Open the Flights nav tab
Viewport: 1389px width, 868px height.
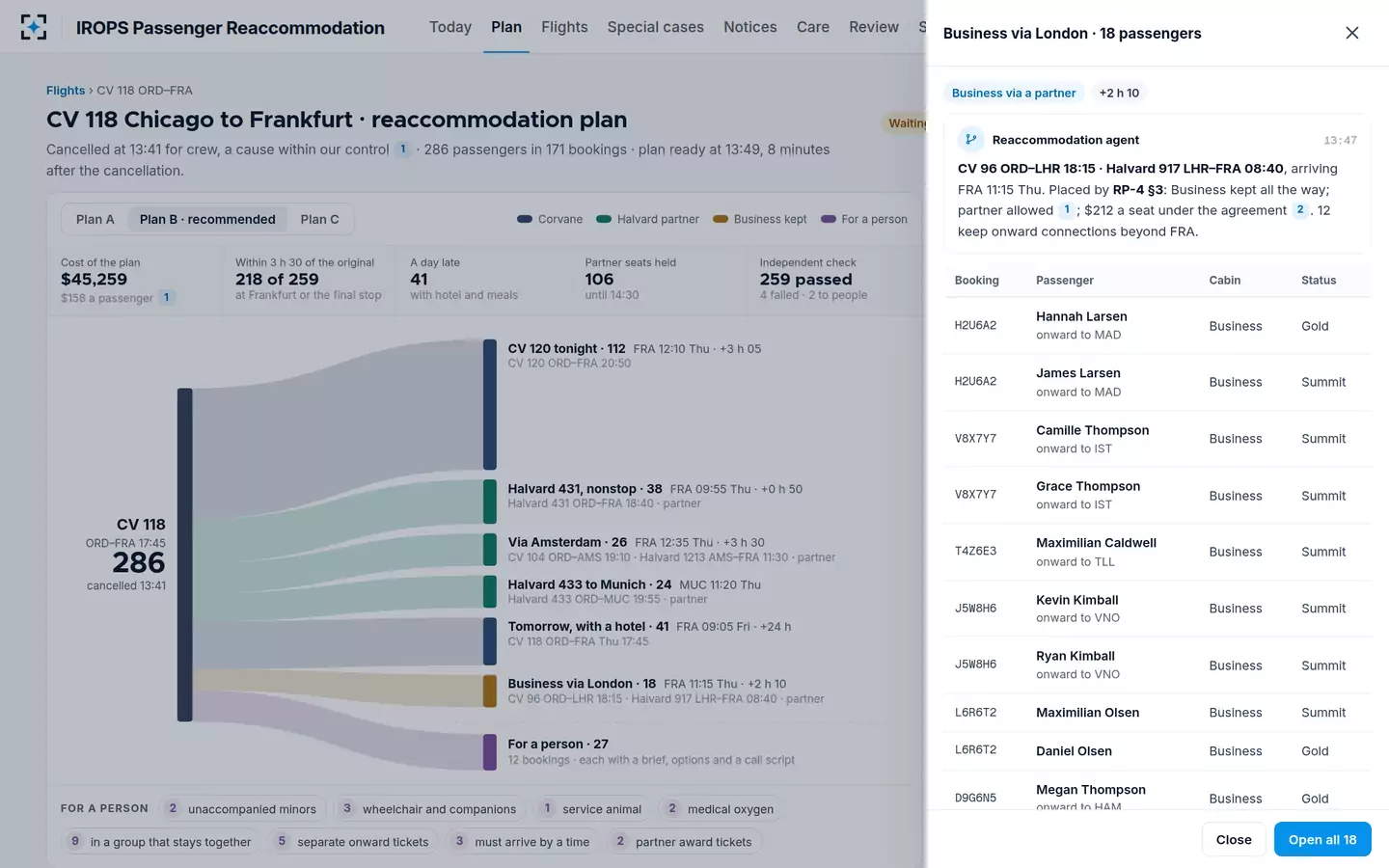[564, 27]
